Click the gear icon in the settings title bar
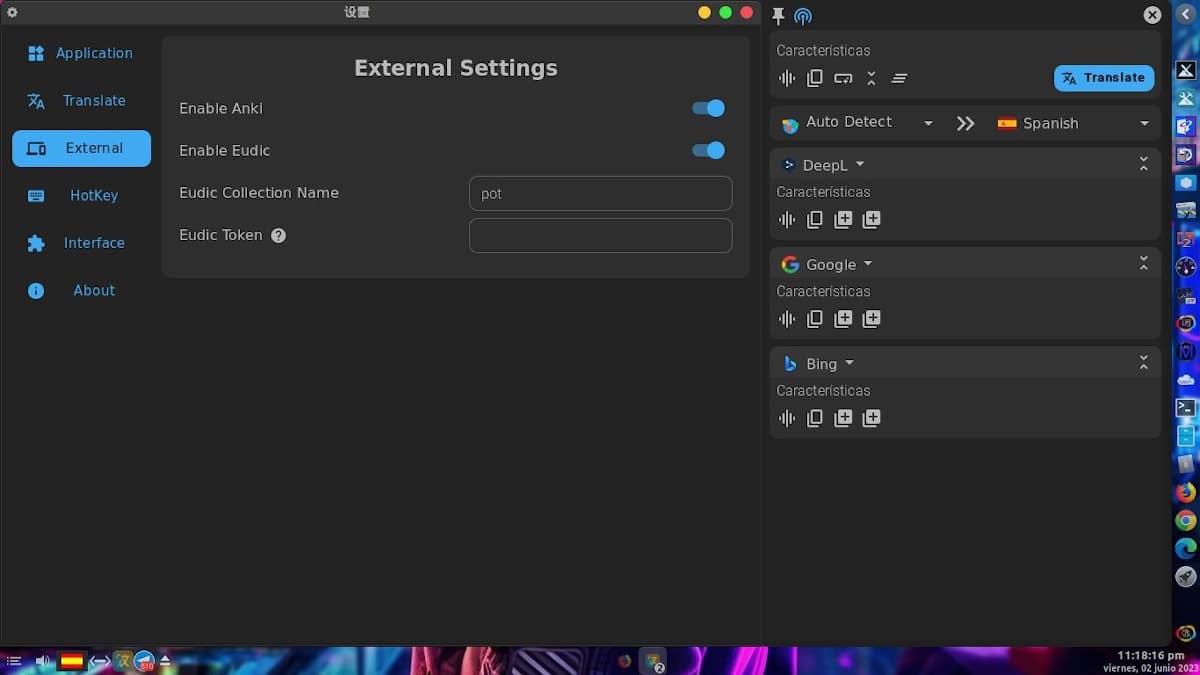Viewport: 1200px width, 675px height. point(12,12)
